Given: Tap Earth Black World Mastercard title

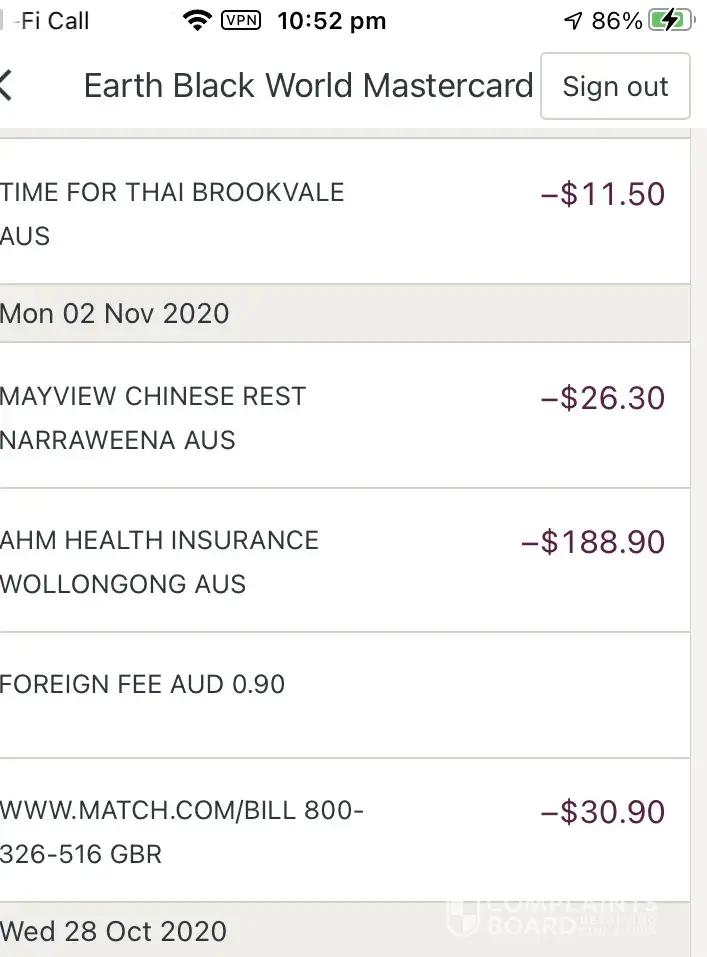Looking at the screenshot, I should [308, 86].
